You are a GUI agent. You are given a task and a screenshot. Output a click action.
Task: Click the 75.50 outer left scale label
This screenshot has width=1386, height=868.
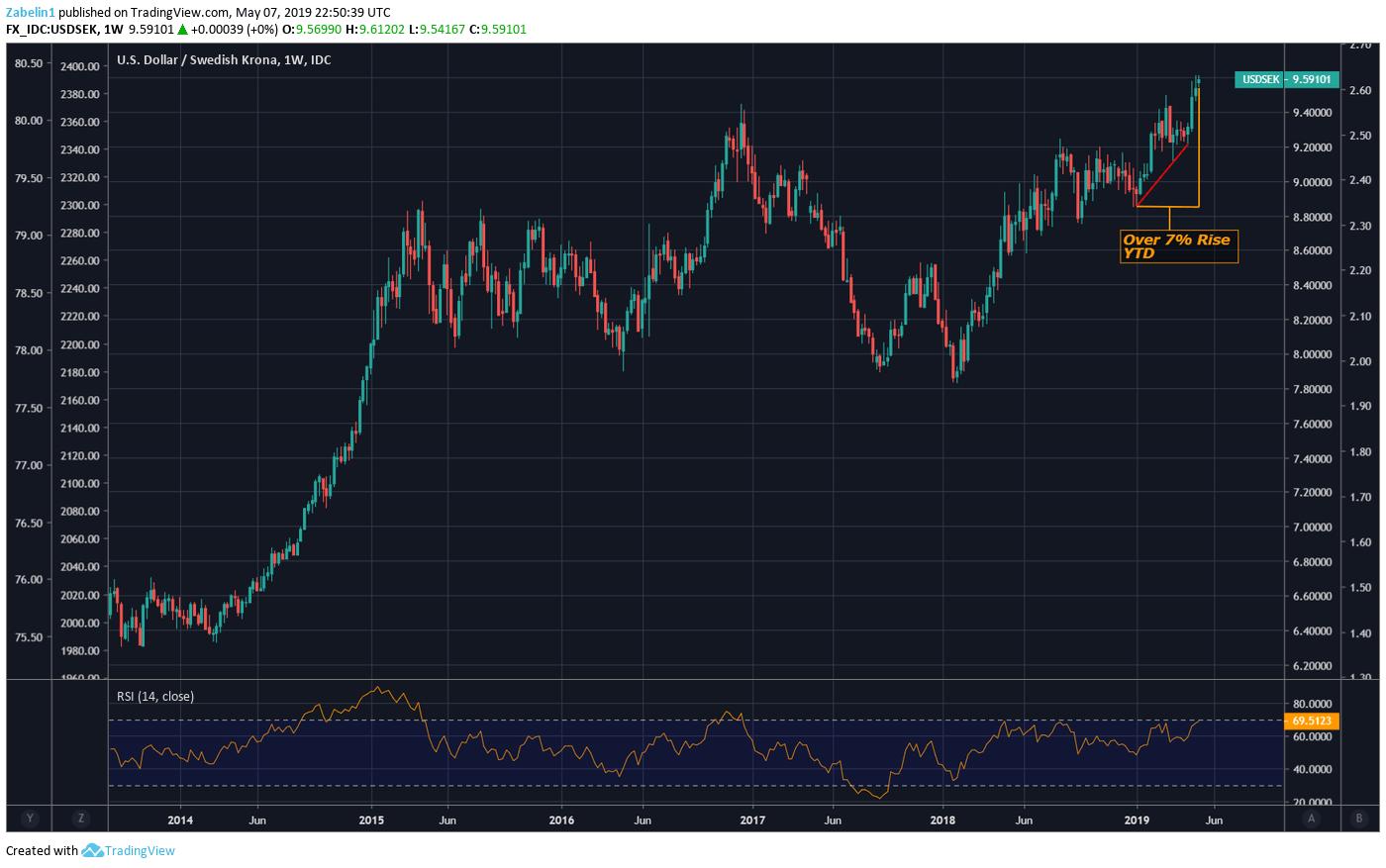point(29,637)
